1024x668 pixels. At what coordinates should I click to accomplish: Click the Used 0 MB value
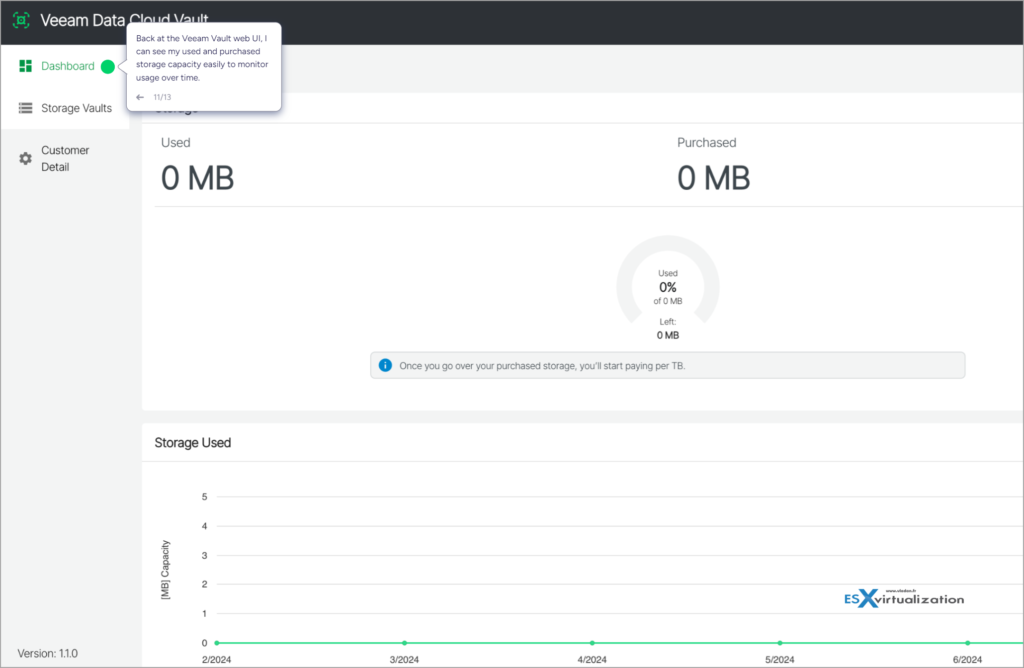(x=197, y=178)
